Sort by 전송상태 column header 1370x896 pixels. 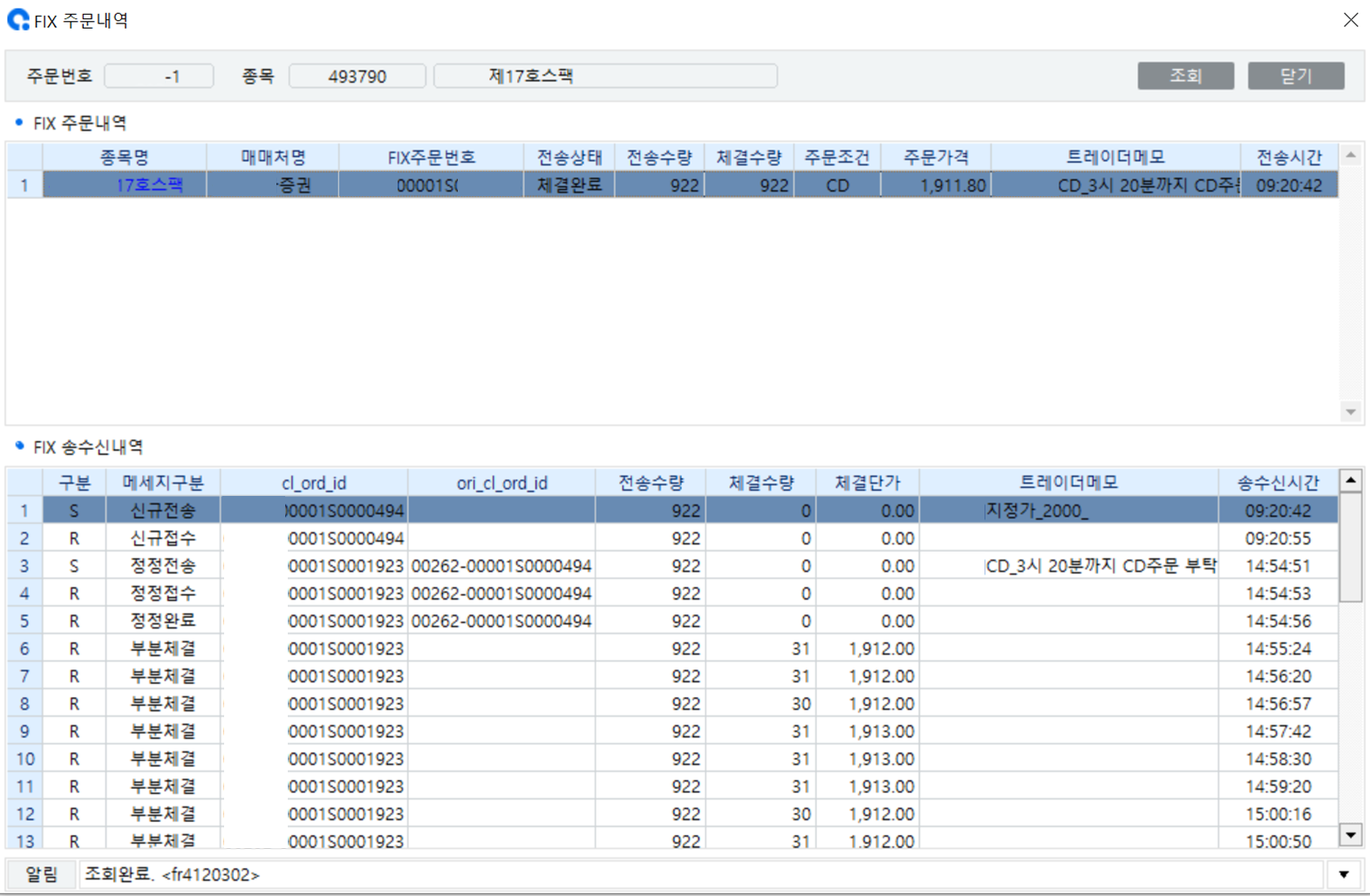pyautogui.click(x=569, y=158)
